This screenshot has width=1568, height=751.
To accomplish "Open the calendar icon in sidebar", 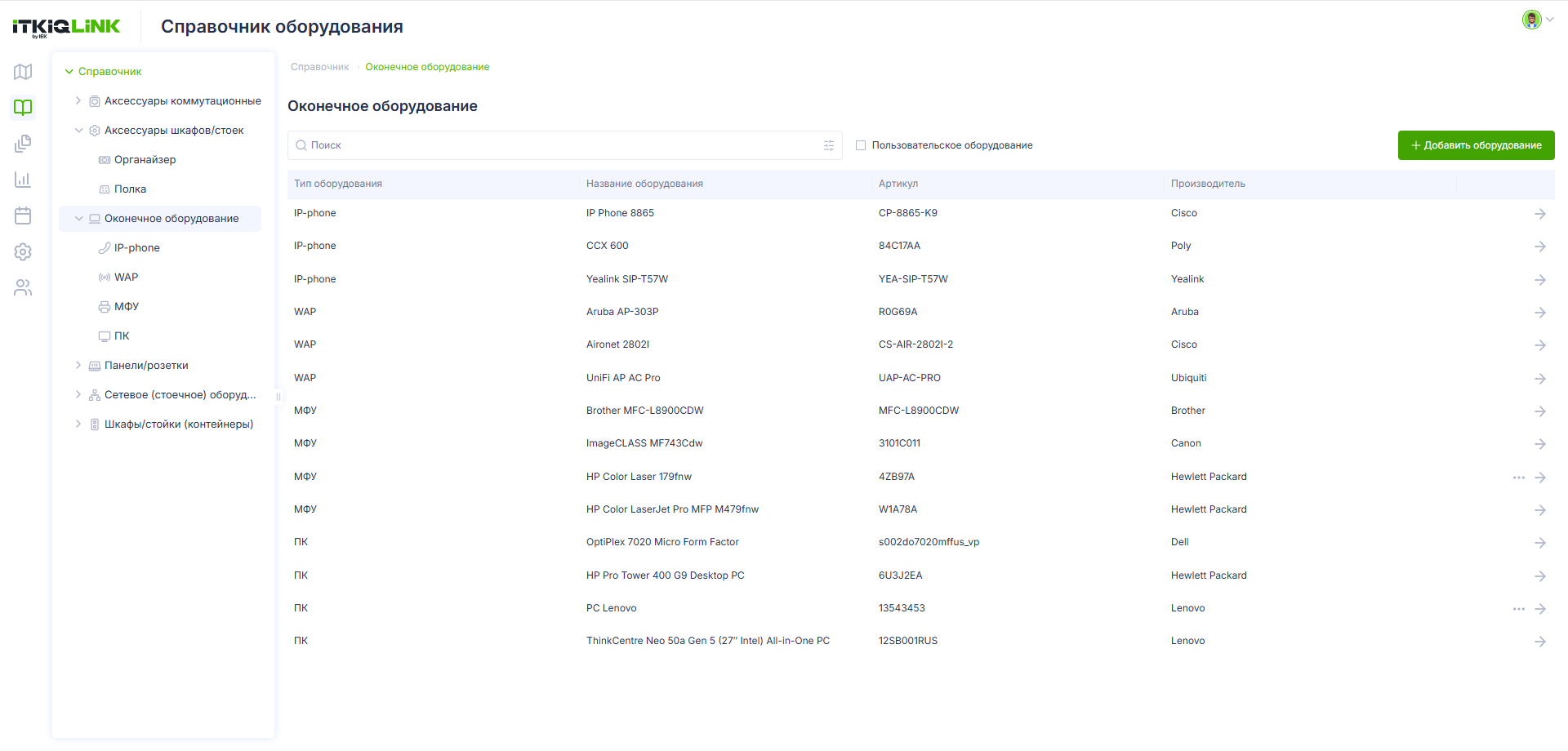I will pos(23,216).
